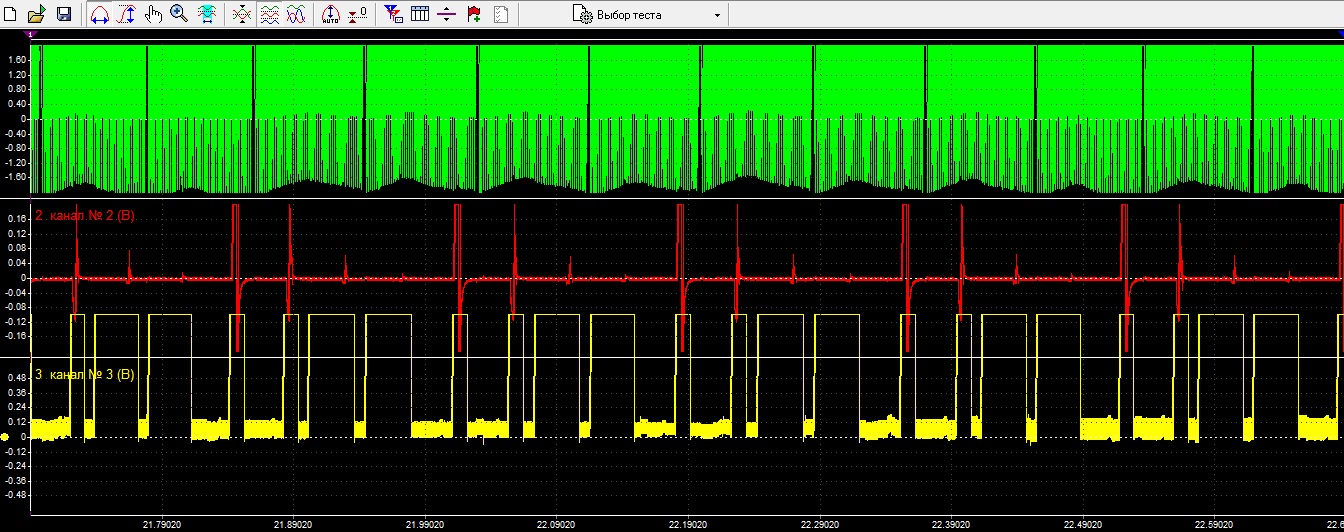The height and width of the screenshot is (532, 1344).
Task: Click the zero level reset icon
Action: [x=358, y=14]
